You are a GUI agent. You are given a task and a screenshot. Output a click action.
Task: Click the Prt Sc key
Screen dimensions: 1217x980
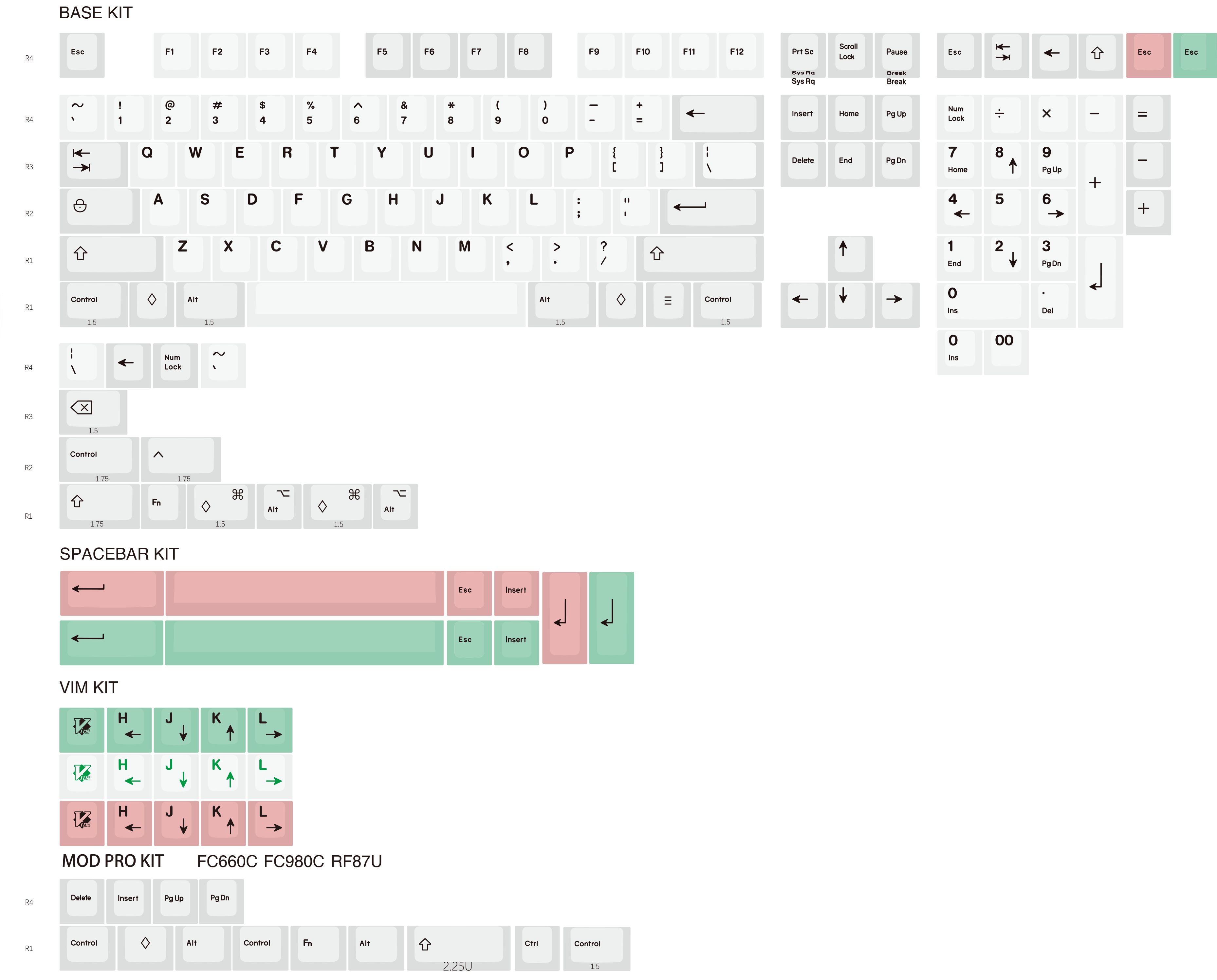pyautogui.click(x=803, y=55)
